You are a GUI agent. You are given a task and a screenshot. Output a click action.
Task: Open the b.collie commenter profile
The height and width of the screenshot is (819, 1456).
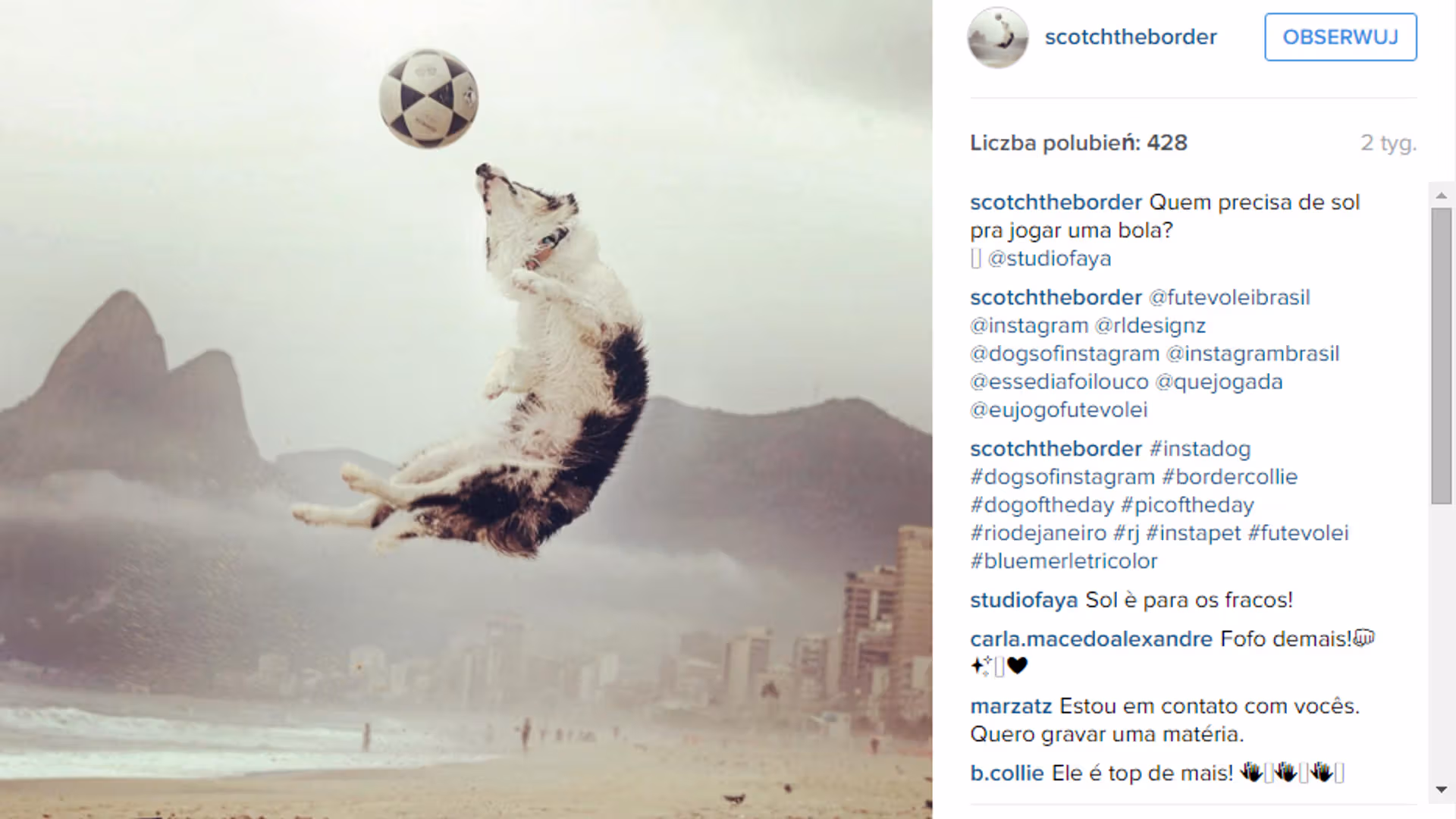pyautogui.click(x=1007, y=773)
